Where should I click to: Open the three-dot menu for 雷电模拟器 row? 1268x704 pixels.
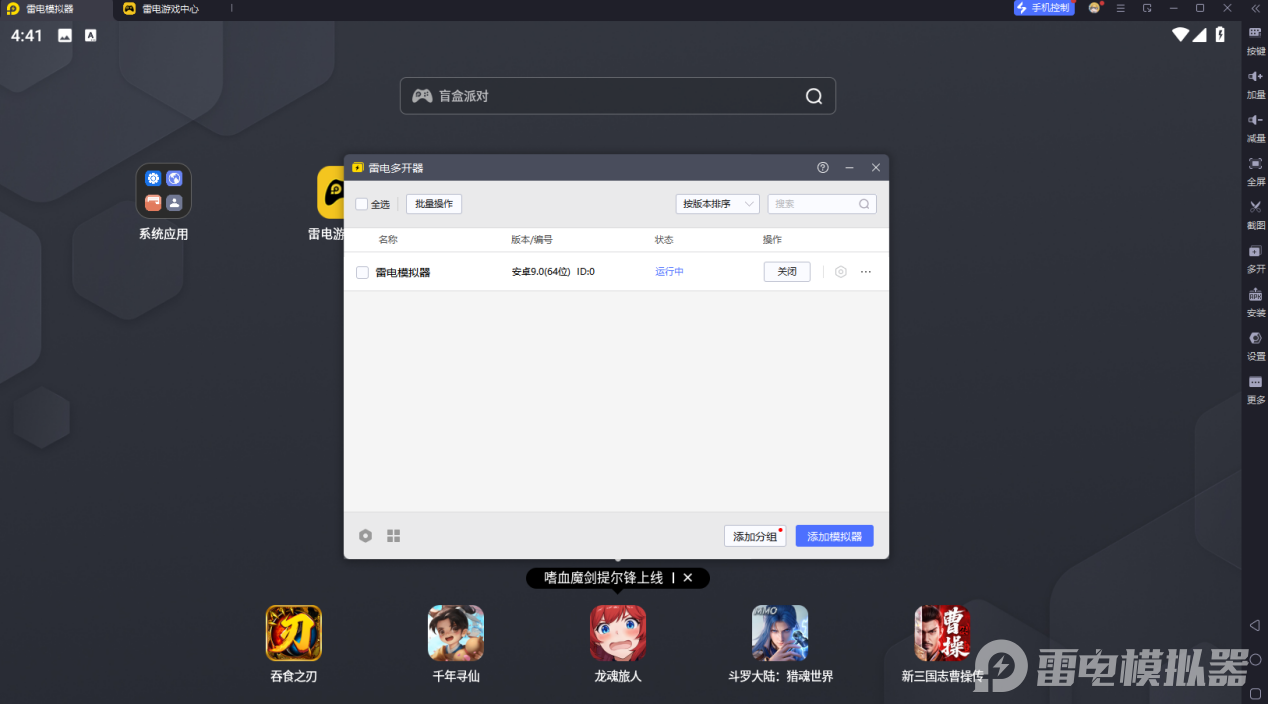[866, 271]
